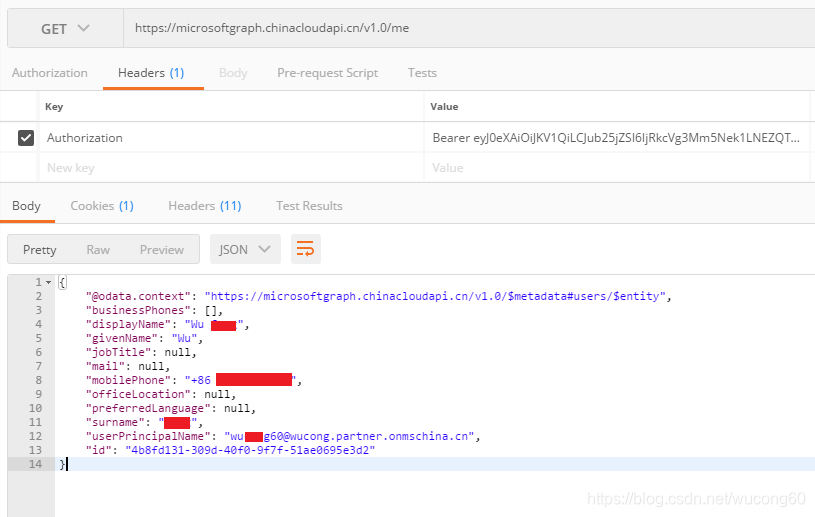The height and width of the screenshot is (517, 815).
Task: Select the Pretty view button
Action: click(x=40, y=250)
